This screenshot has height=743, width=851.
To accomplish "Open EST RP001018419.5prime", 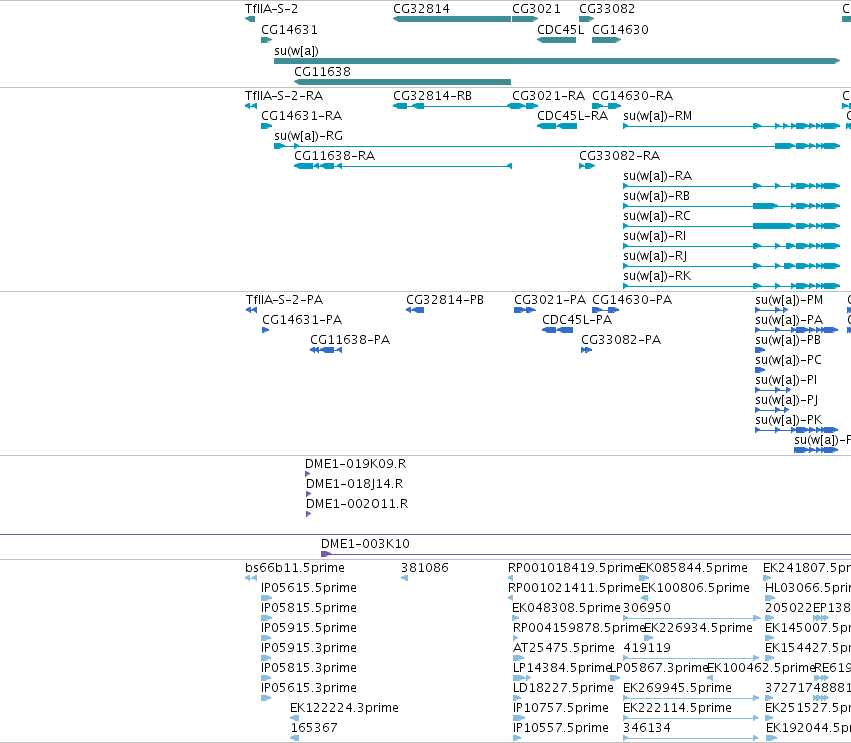I will point(574,568).
